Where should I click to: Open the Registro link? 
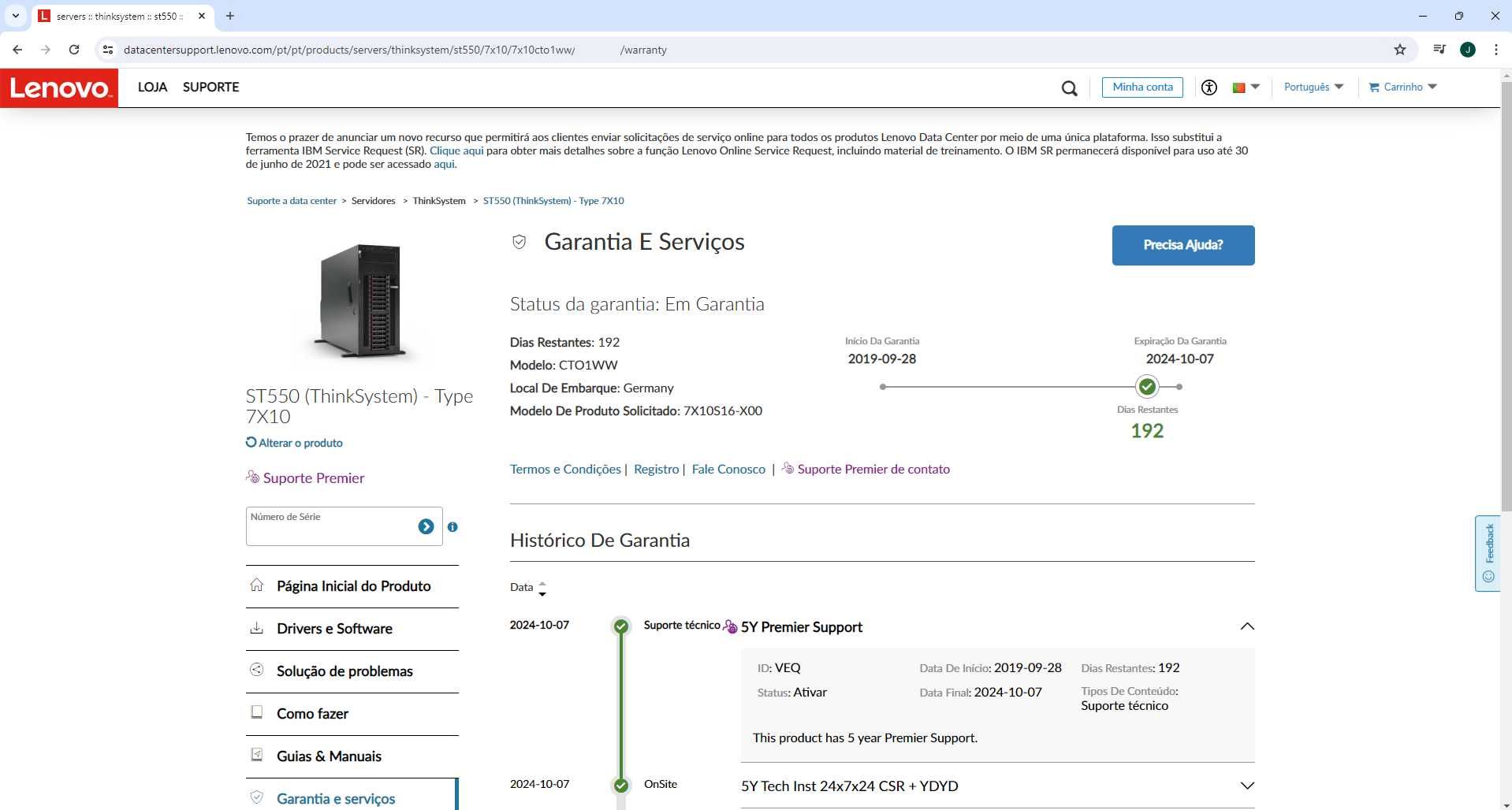click(656, 469)
